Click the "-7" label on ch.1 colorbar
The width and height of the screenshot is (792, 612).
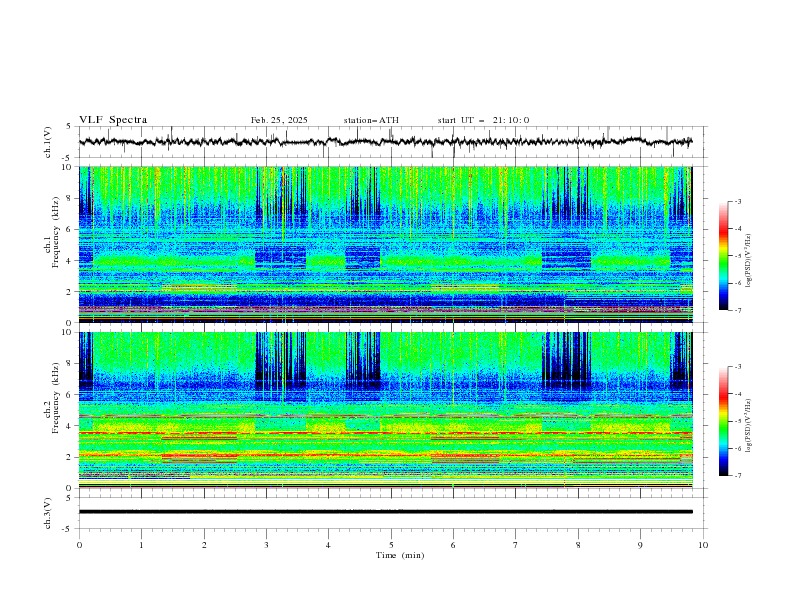737,311
